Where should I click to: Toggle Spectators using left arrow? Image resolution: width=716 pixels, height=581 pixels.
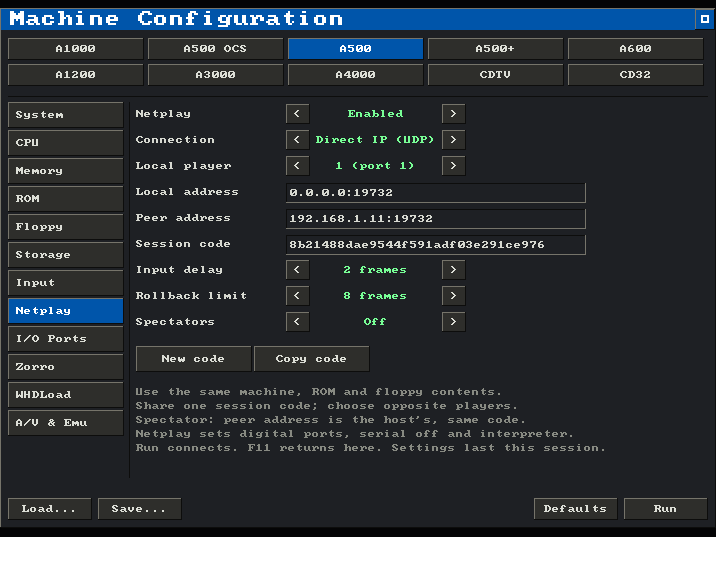pyautogui.click(x=297, y=322)
